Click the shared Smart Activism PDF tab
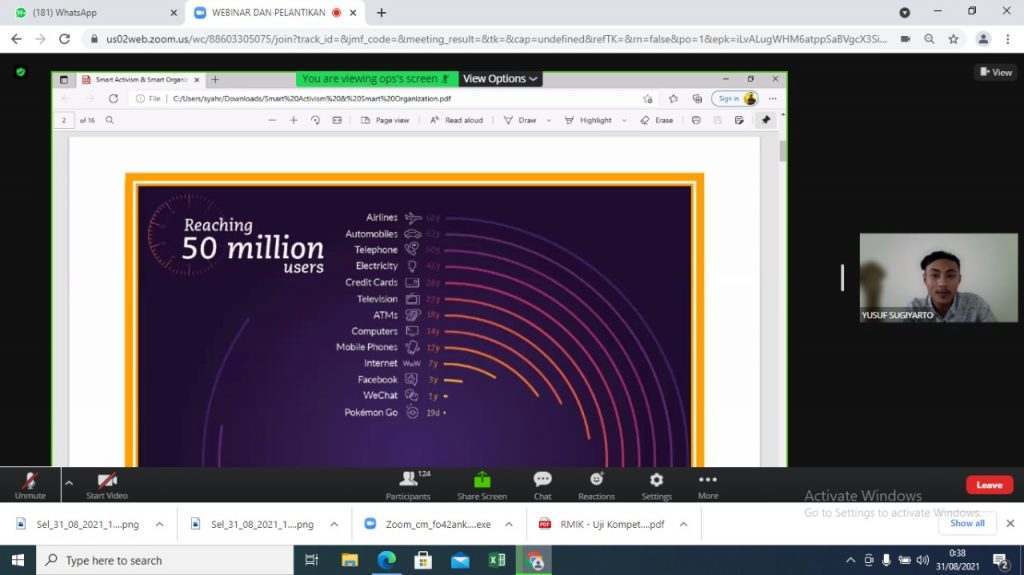This screenshot has width=1024, height=575. [140, 80]
